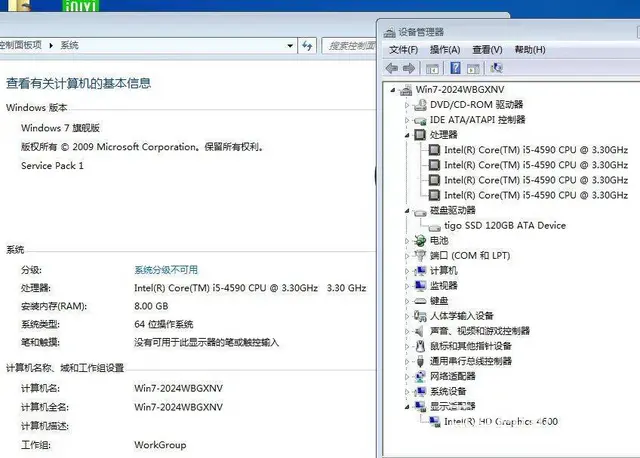
Task: Select the 键盘 keyboard icon
Action: 420,301
